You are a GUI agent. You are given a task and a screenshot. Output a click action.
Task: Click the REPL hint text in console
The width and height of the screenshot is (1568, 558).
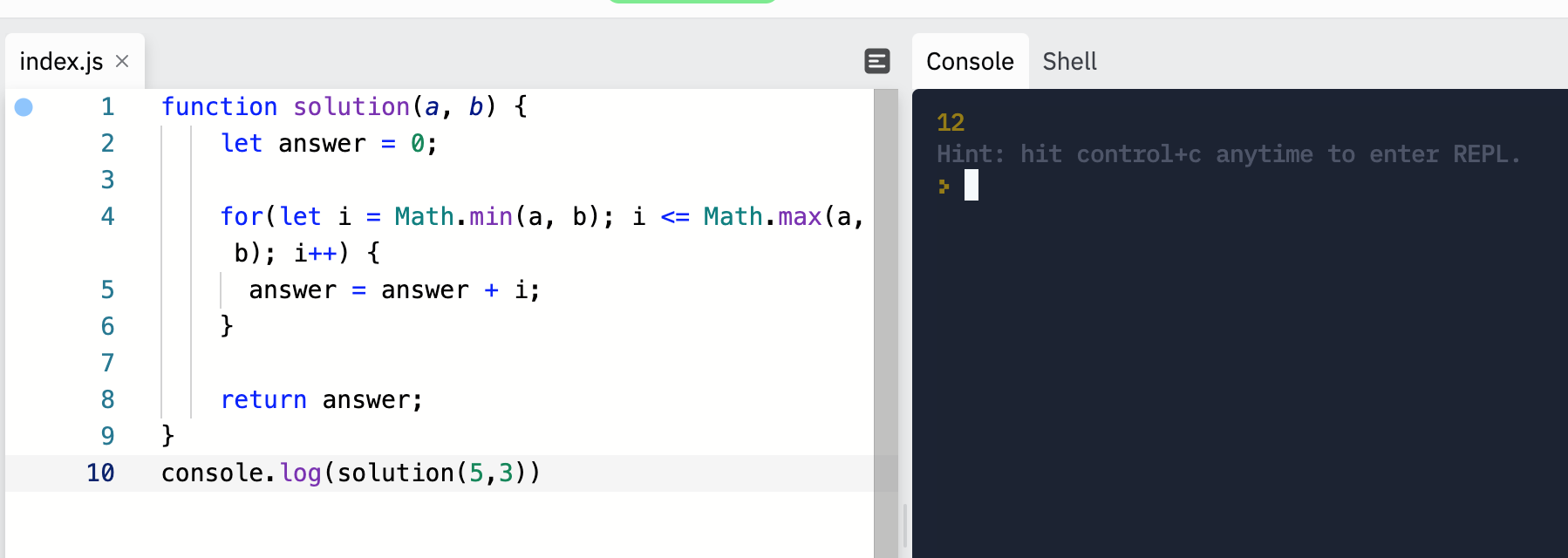[1228, 154]
